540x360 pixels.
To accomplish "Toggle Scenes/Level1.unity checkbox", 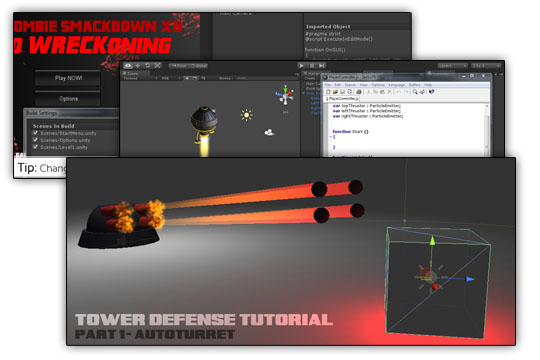I will click(35, 147).
